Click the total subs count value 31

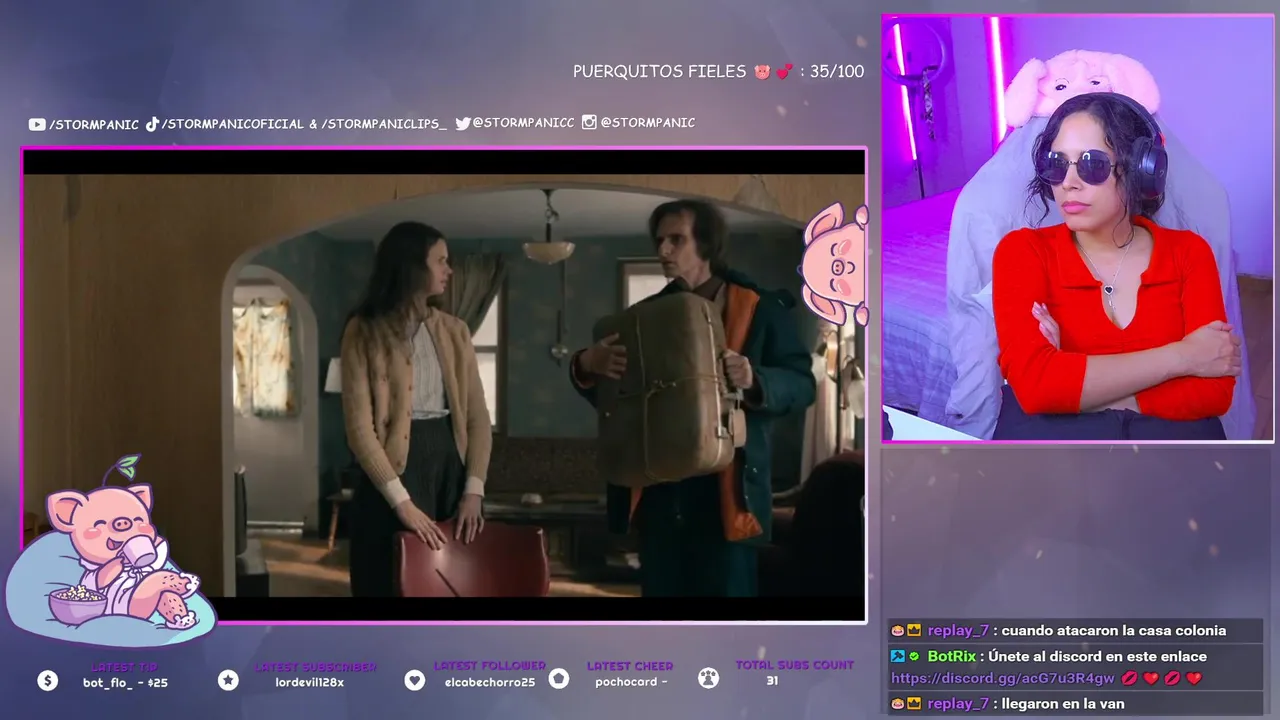coord(772,681)
